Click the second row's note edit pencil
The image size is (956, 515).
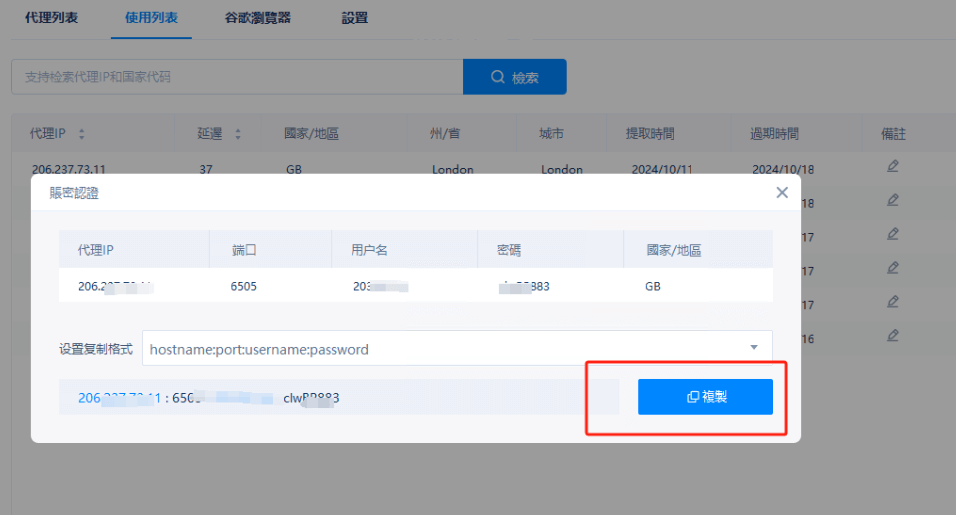(892, 200)
